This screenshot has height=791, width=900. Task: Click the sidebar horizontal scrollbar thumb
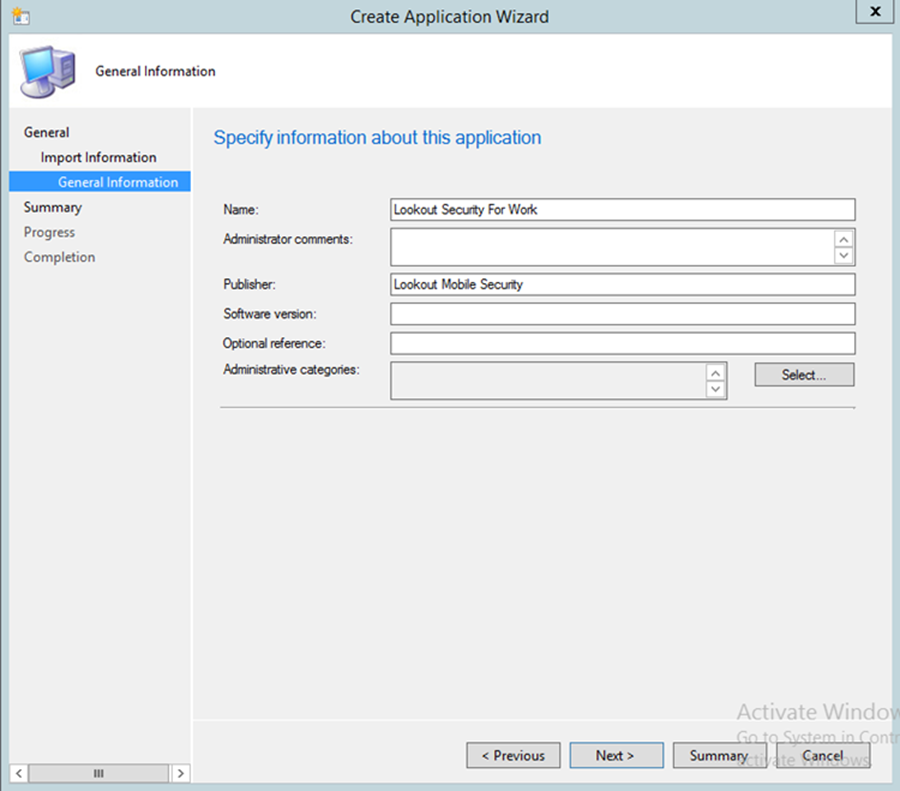coord(99,773)
